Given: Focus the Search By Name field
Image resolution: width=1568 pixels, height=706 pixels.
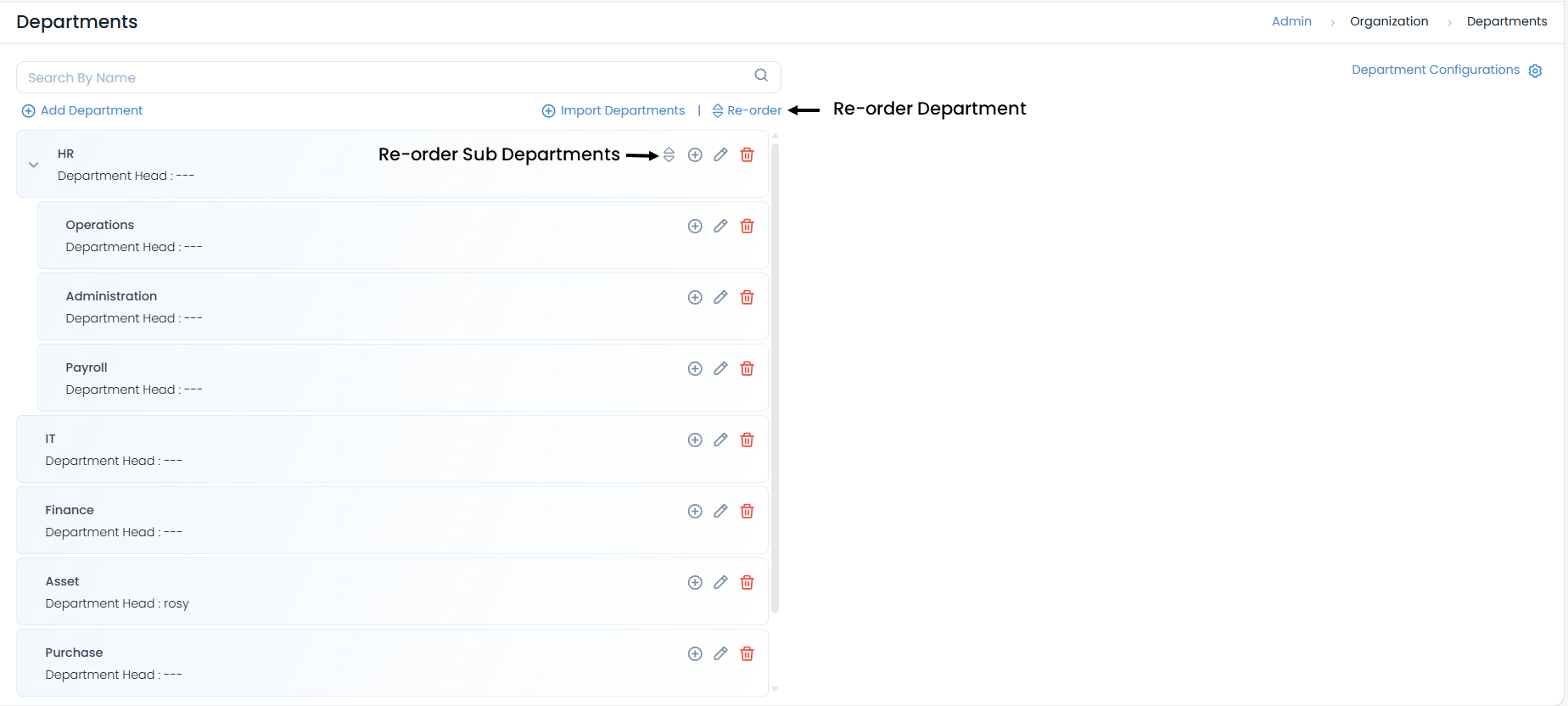Looking at the screenshot, I should pos(399,77).
